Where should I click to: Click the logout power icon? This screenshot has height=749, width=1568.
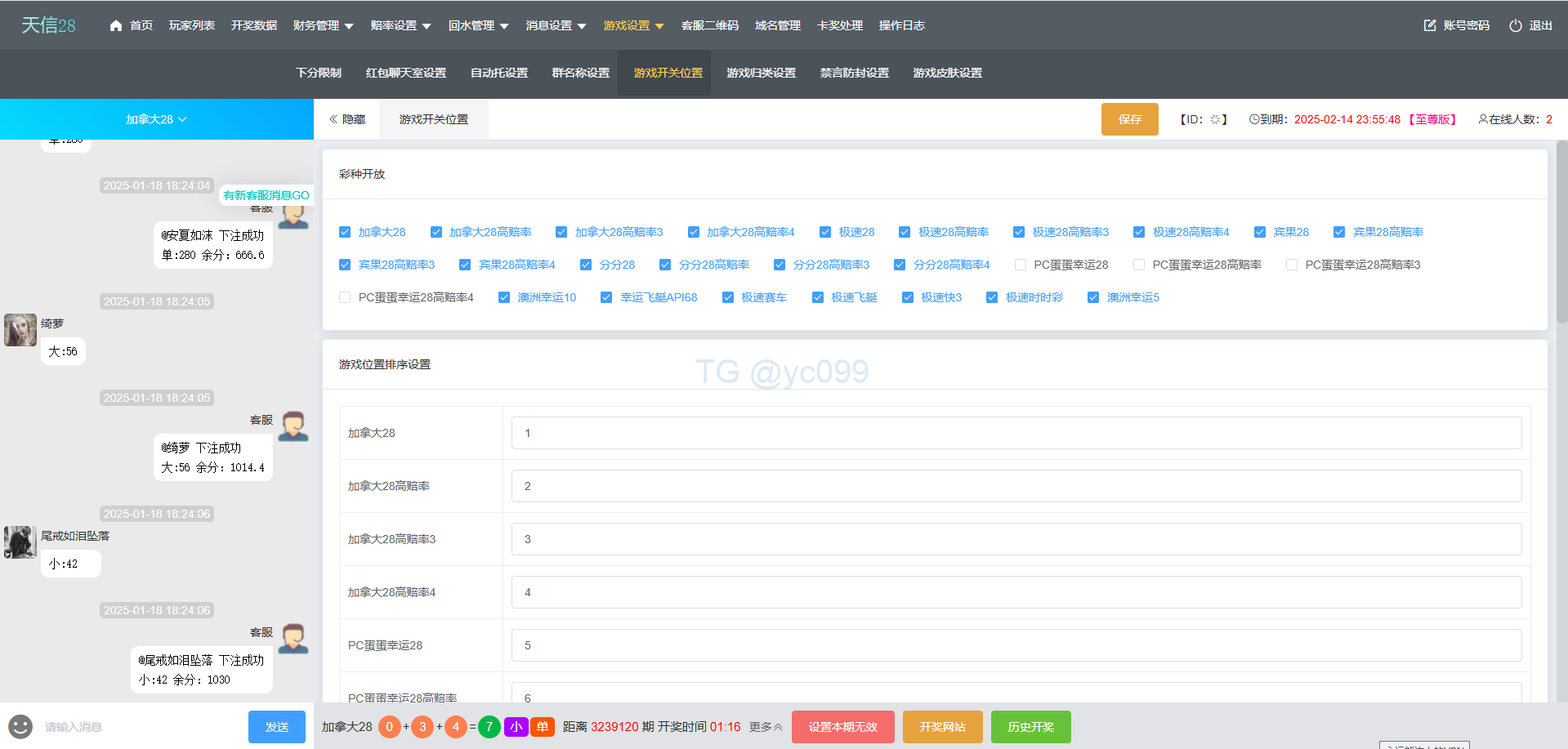coord(1515,25)
